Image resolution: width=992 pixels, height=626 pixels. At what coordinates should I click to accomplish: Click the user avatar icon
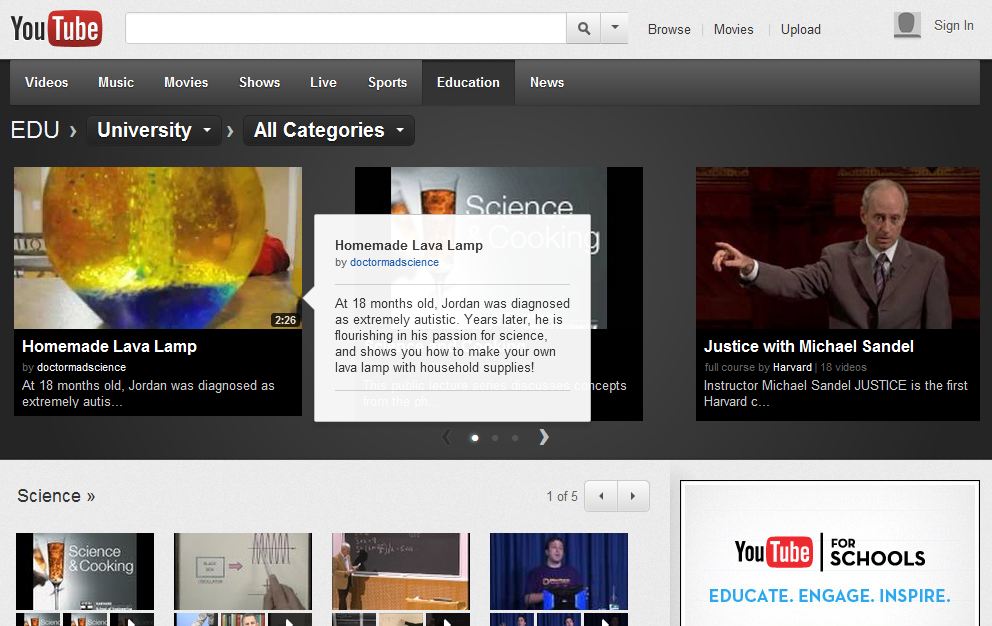[907, 25]
